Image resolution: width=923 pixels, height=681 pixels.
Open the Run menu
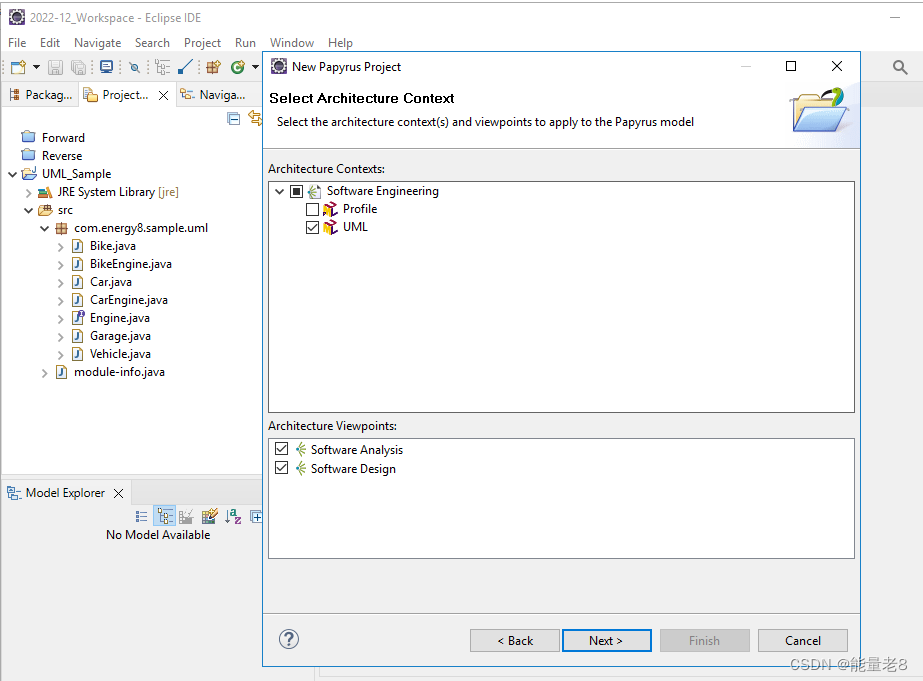tap(245, 42)
